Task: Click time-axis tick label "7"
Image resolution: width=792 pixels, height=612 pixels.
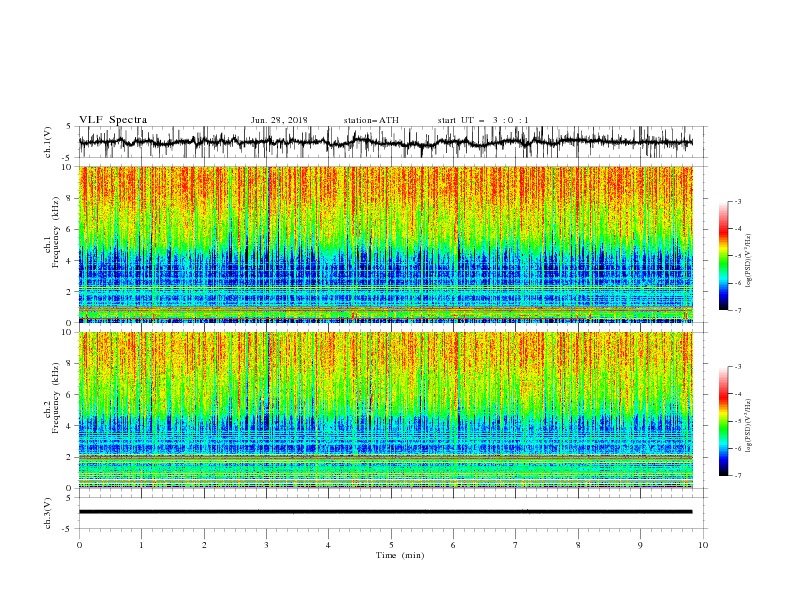Action: (516, 545)
